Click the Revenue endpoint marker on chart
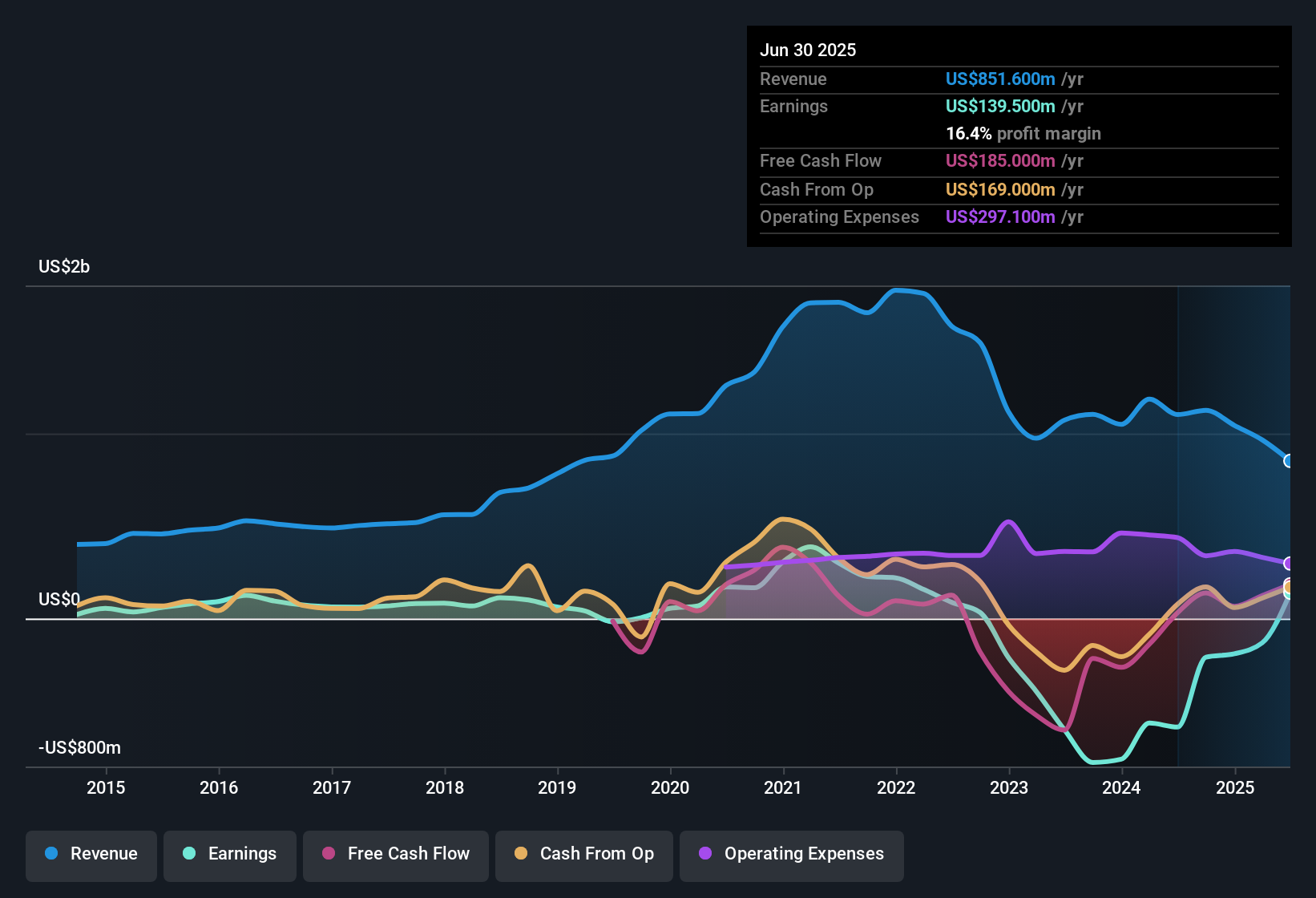This screenshot has width=1316, height=898. 1289,461
